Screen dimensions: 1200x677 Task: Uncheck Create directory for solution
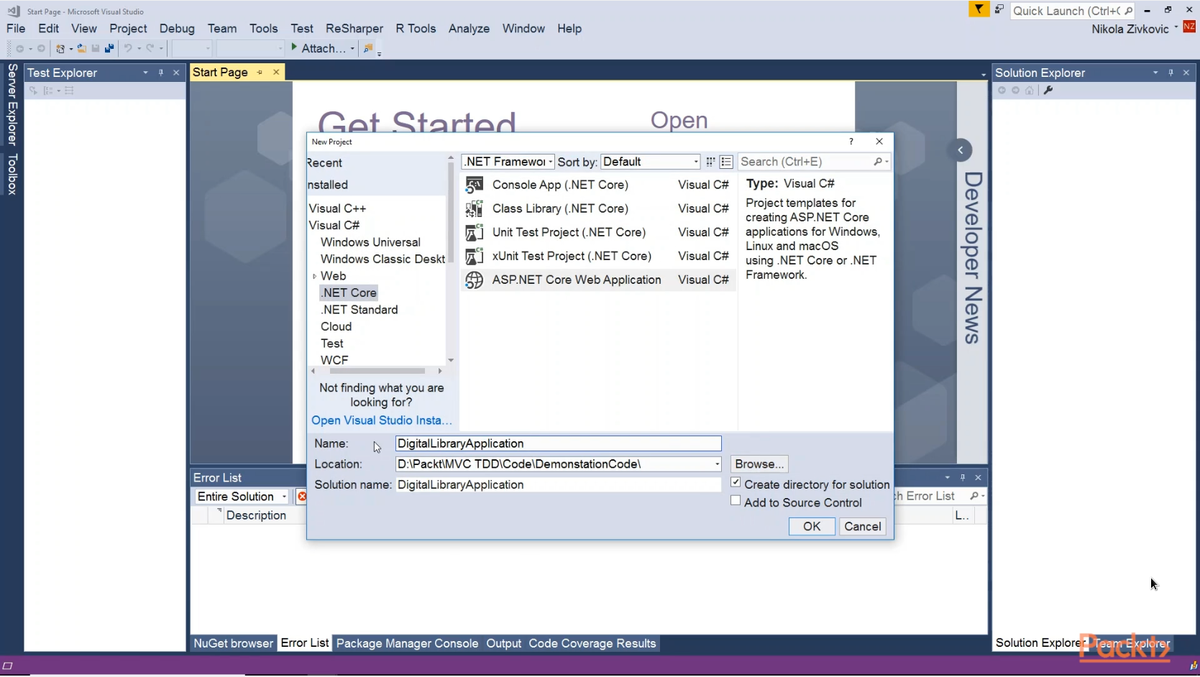[x=736, y=483]
